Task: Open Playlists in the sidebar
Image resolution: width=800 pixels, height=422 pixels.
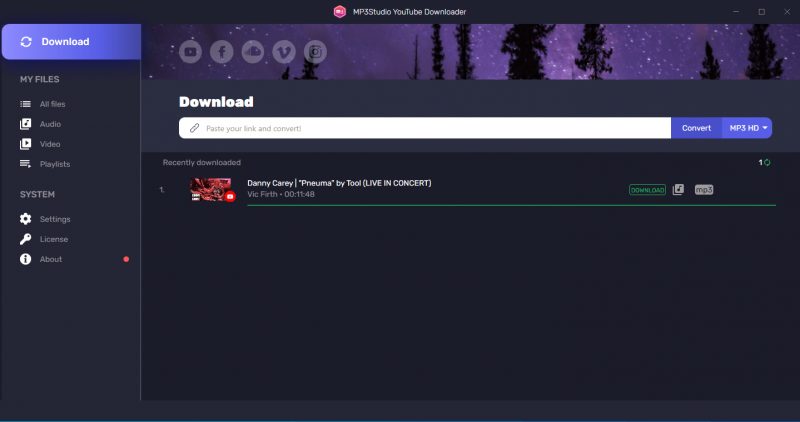Action: [54, 164]
